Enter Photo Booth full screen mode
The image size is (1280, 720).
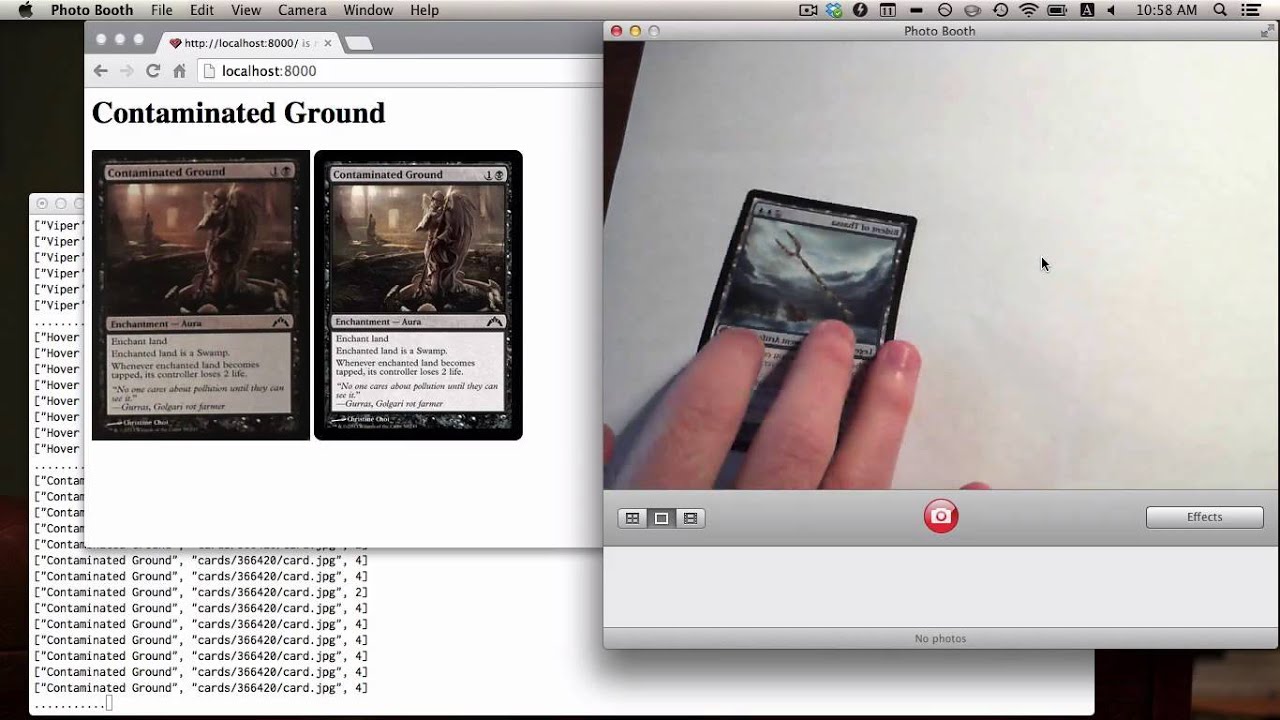point(1266,31)
